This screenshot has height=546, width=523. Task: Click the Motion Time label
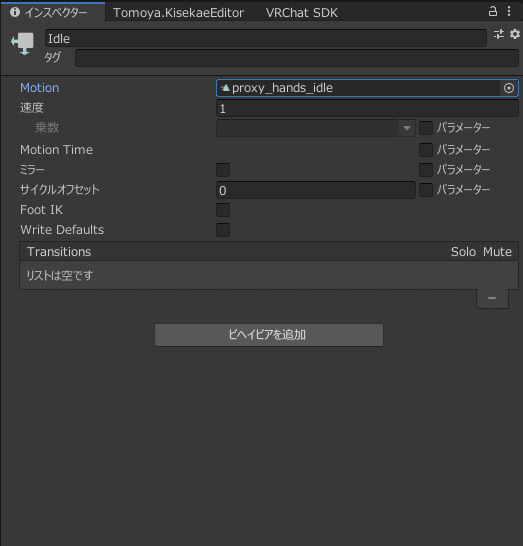[56, 150]
